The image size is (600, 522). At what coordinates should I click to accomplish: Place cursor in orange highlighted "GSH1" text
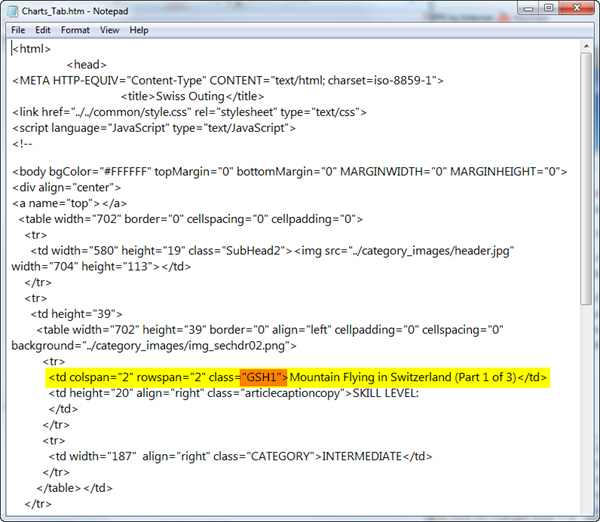point(264,377)
